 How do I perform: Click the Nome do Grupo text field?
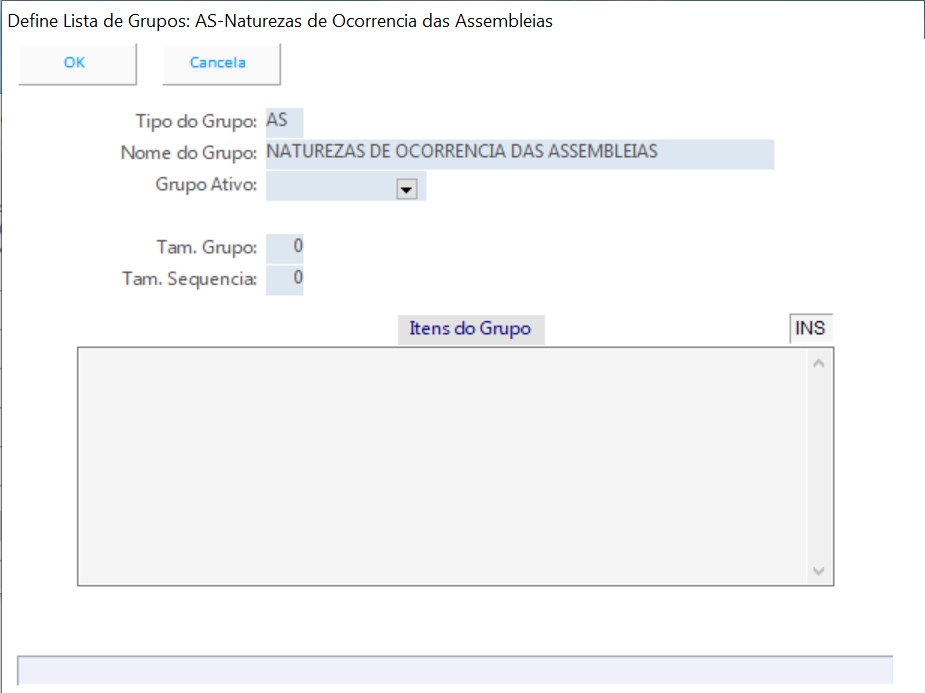[519, 154]
